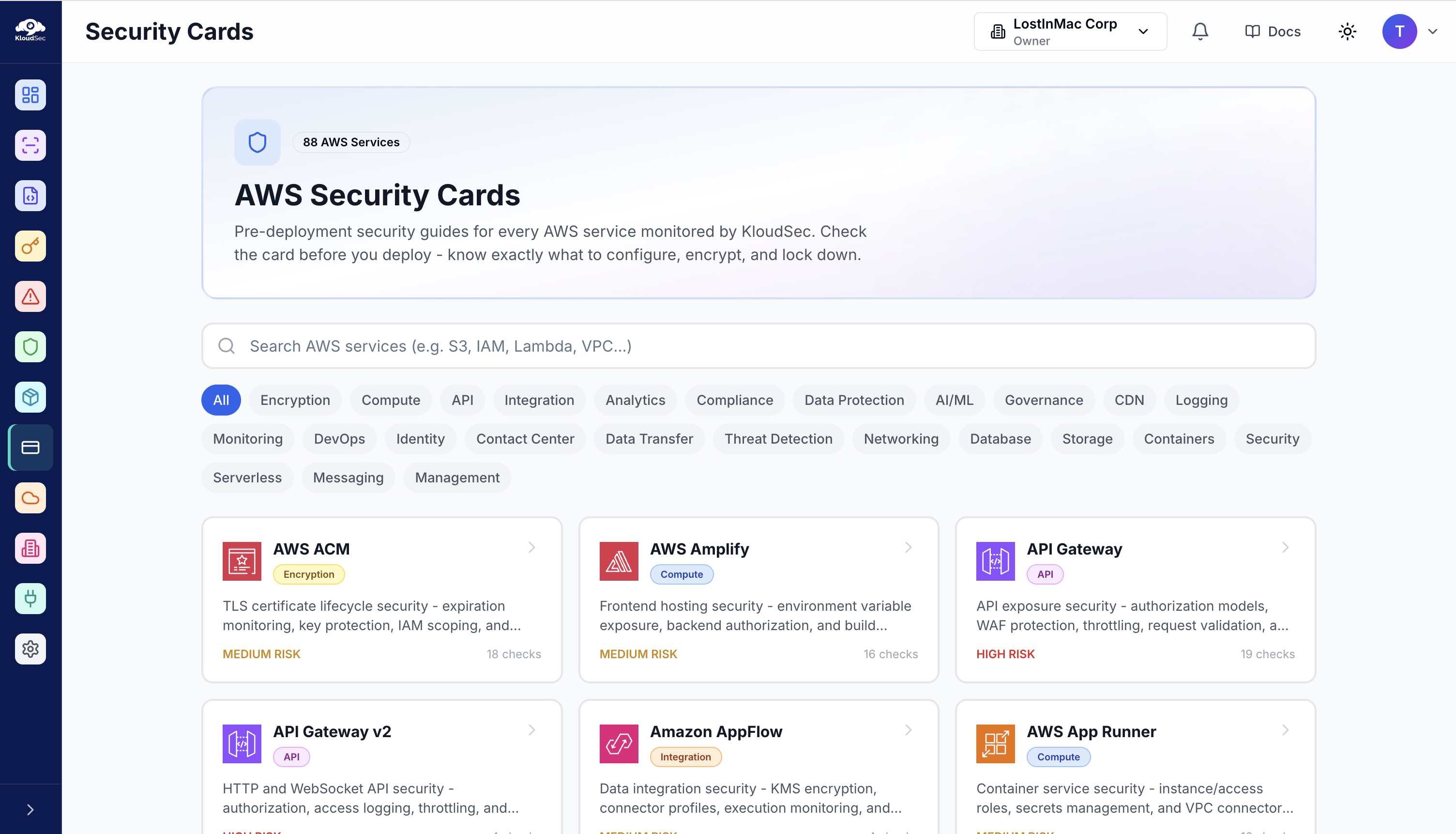The height and width of the screenshot is (834, 1456).
Task: Open the settings gear icon in sidebar
Action: (30, 649)
